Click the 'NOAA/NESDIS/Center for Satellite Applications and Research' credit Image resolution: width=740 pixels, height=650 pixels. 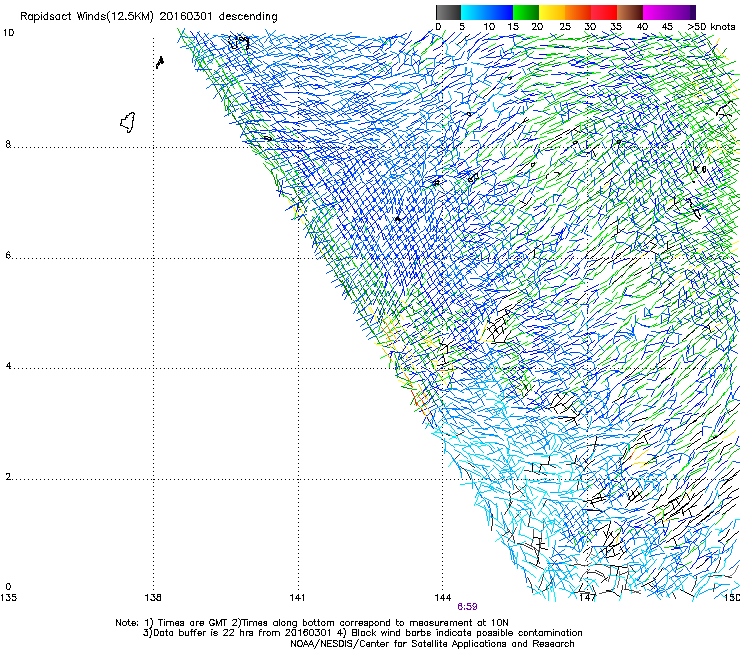tap(432, 644)
